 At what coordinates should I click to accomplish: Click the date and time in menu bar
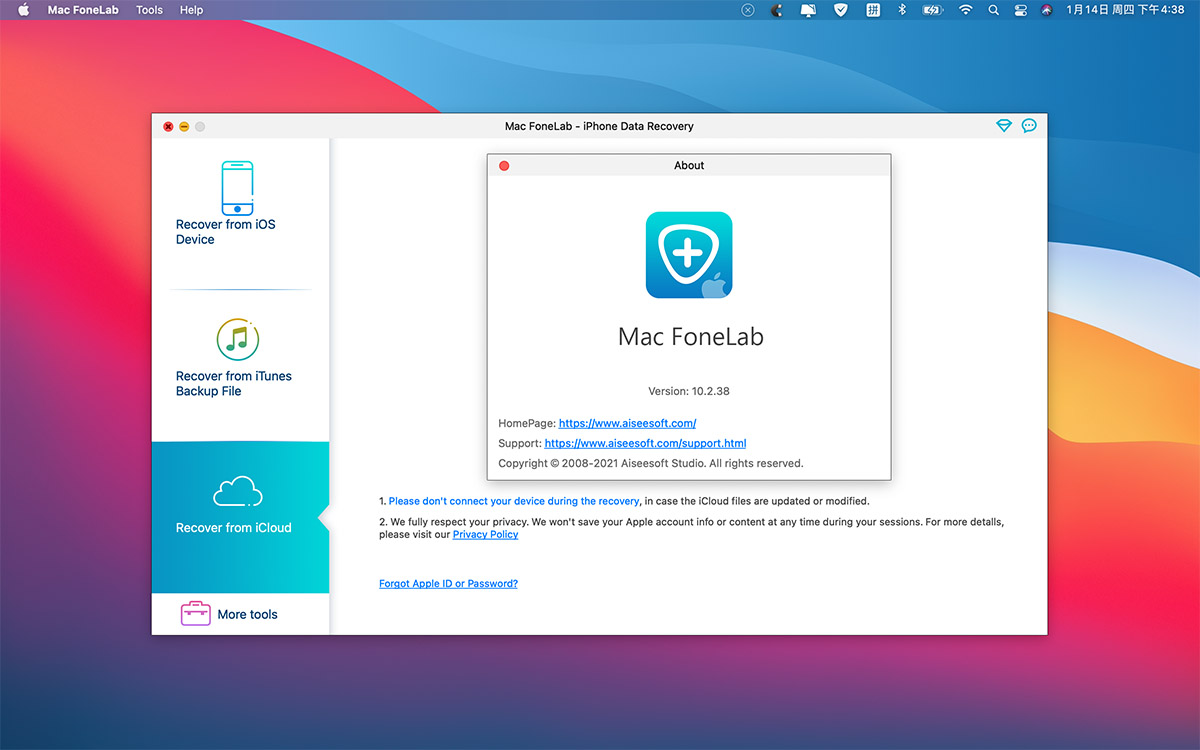[x=1125, y=10]
